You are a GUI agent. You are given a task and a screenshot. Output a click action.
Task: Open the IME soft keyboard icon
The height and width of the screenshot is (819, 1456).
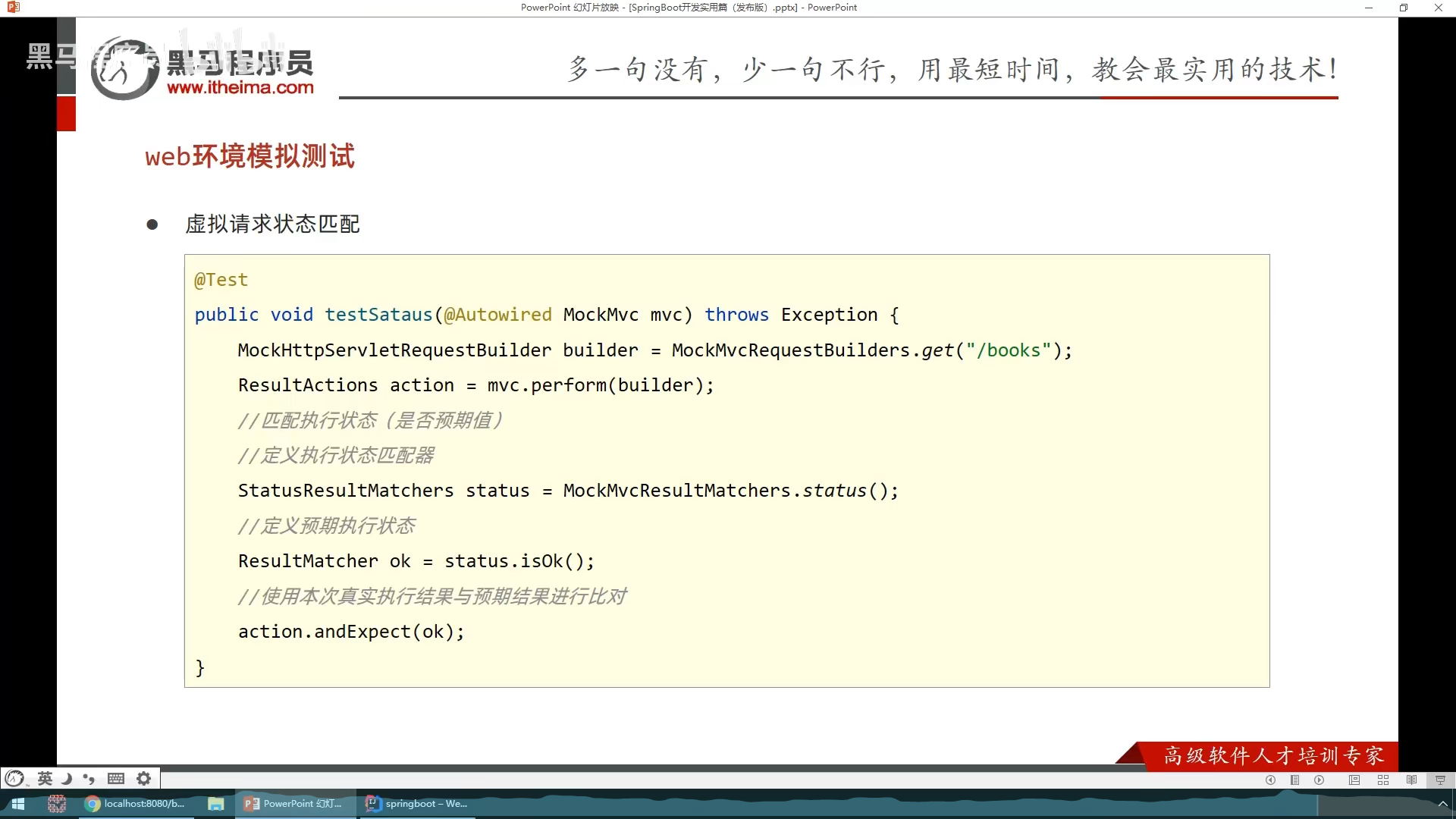coord(116,779)
